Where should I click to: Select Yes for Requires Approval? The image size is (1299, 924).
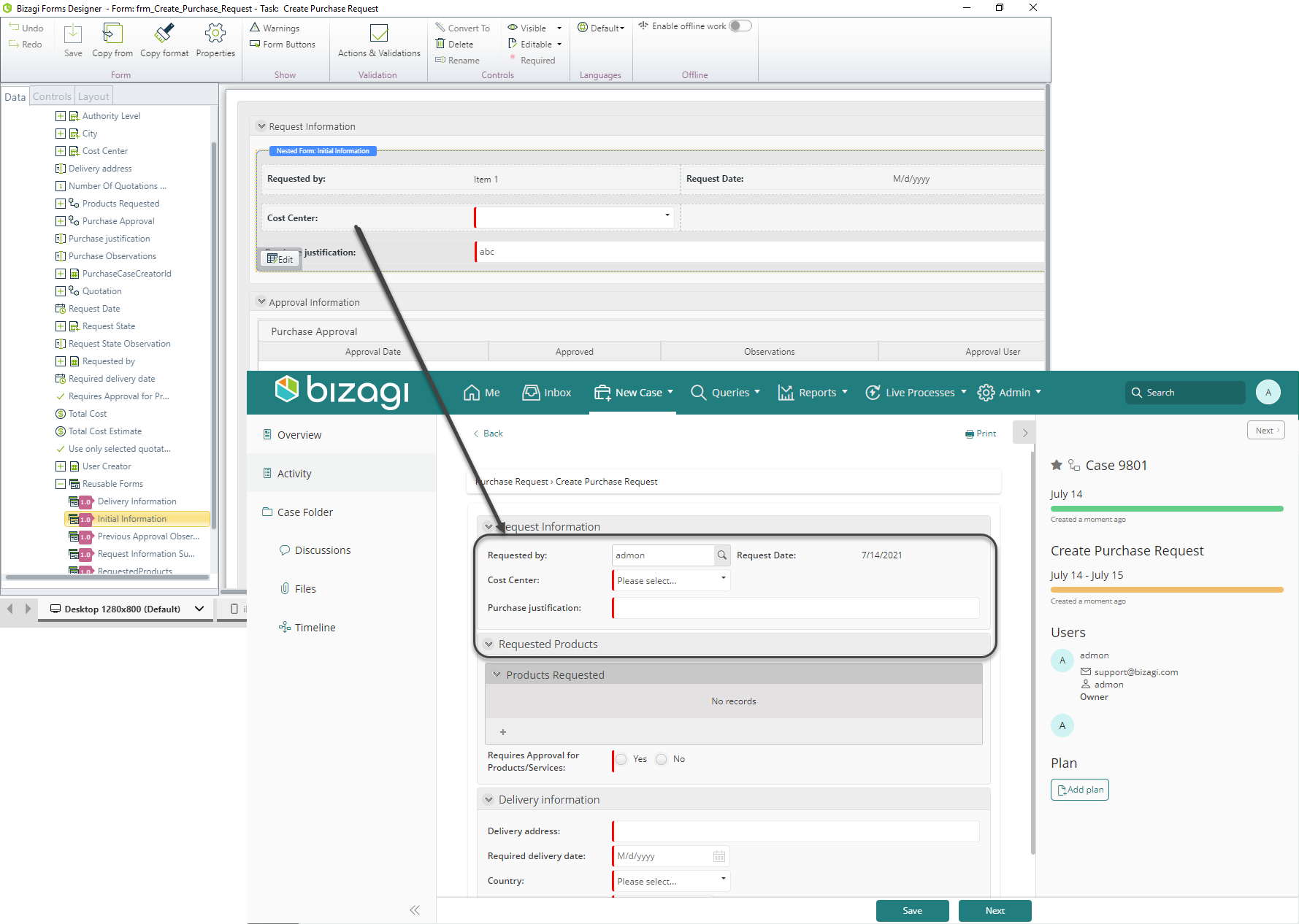point(621,759)
